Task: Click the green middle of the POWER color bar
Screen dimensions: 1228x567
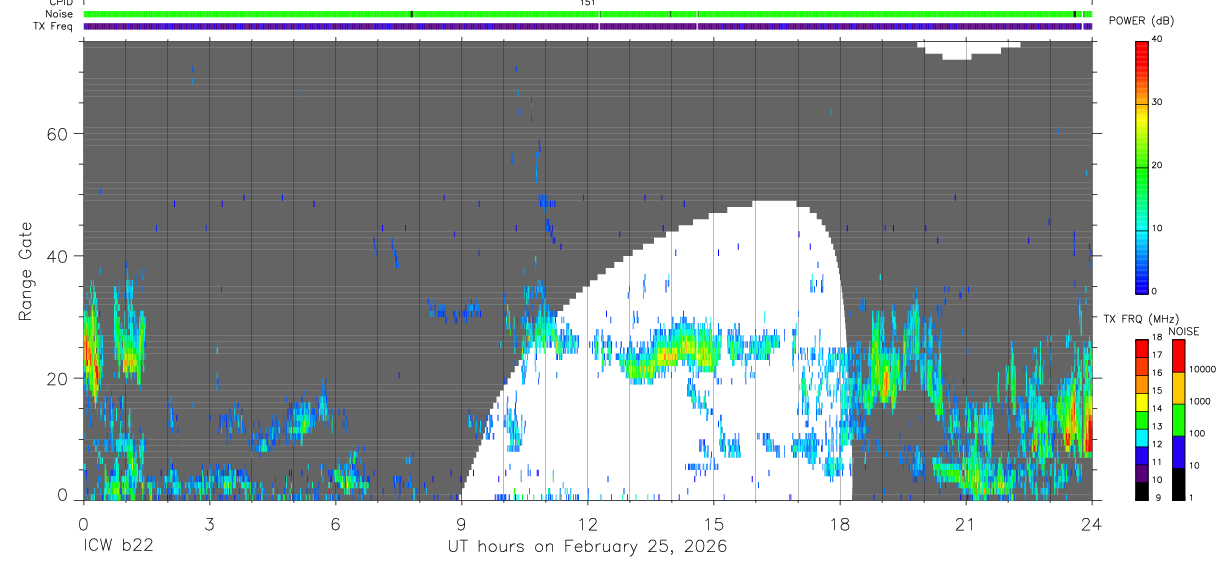Action: 1141,165
